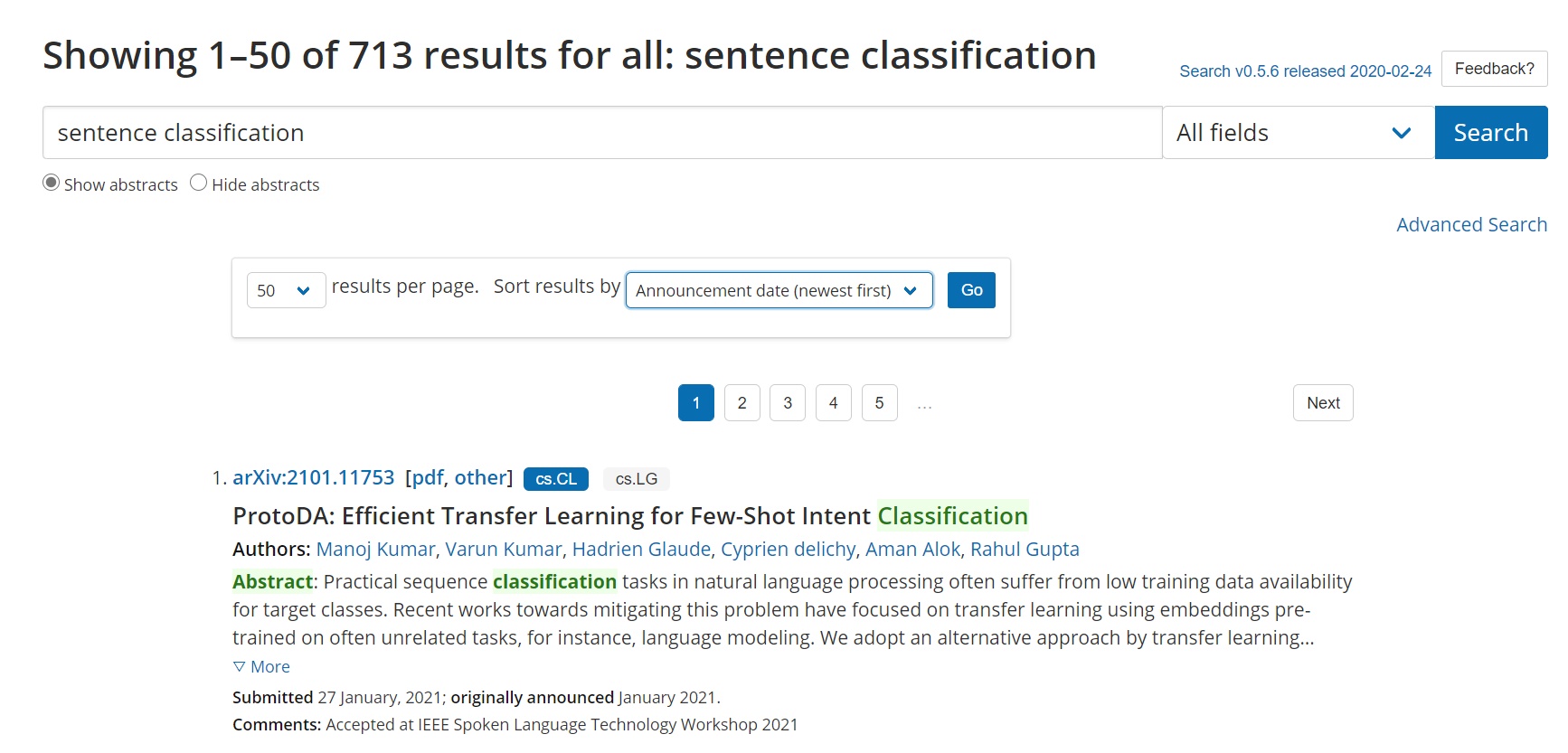Select the Hide abstracts radio button
Image resolution: width=1568 pixels, height=753 pixels.
click(x=199, y=183)
